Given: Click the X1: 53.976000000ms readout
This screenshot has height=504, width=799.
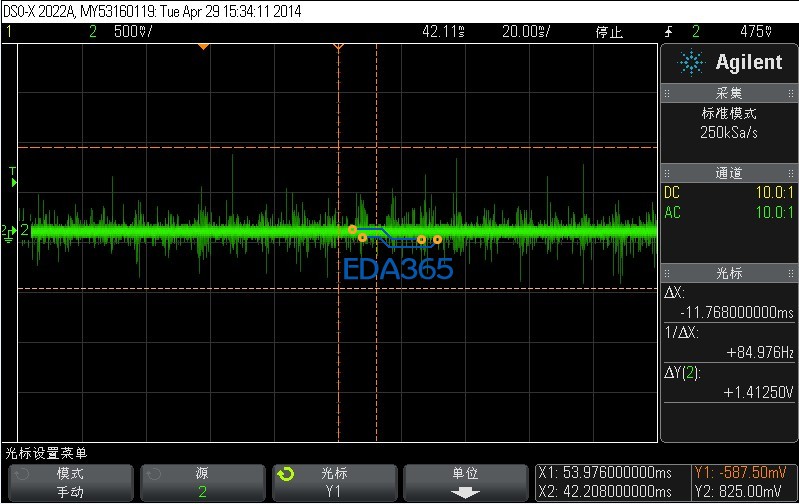Looking at the screenshot, I should [605, 473].
